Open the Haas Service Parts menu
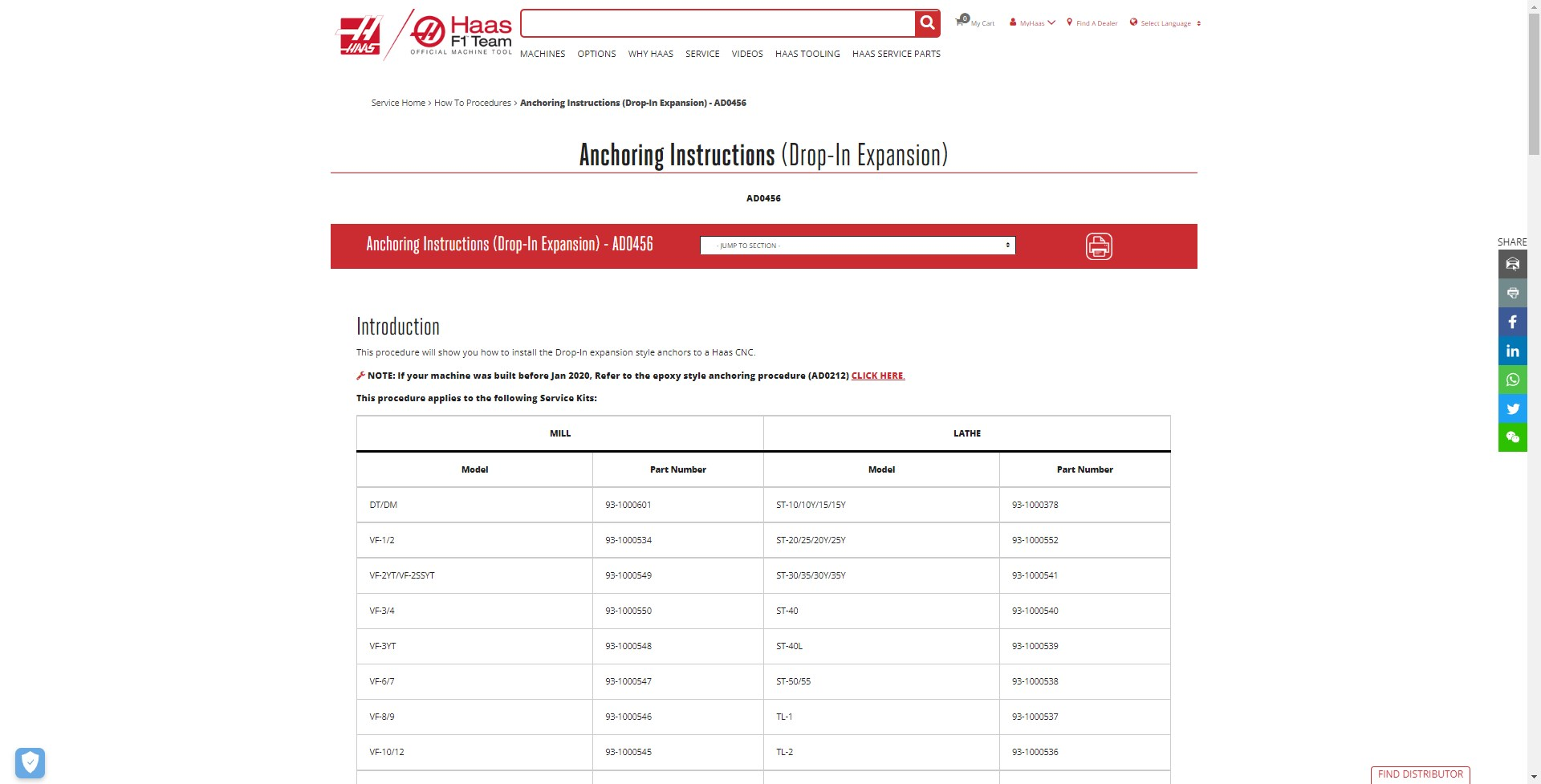This screenshot has width=1541, height=784. (x=897, y=54)
